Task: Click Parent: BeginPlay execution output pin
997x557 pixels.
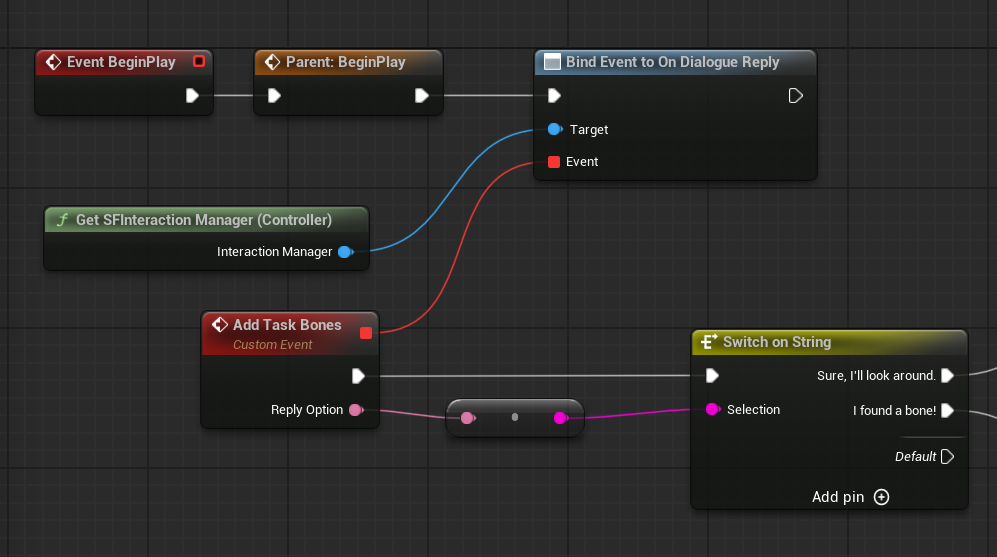Action: pos(422,95)
